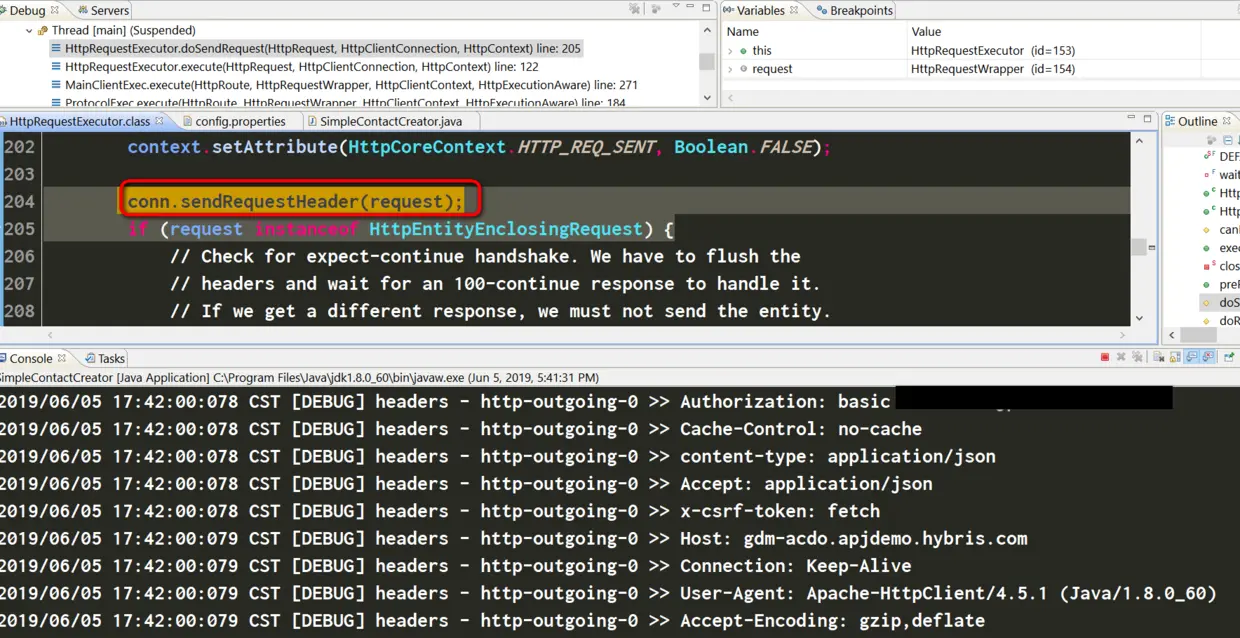Select ProtocolExec.execute frame line 184
The width and height of the screenshot is (1240, 638).
(x=338, y=102)
